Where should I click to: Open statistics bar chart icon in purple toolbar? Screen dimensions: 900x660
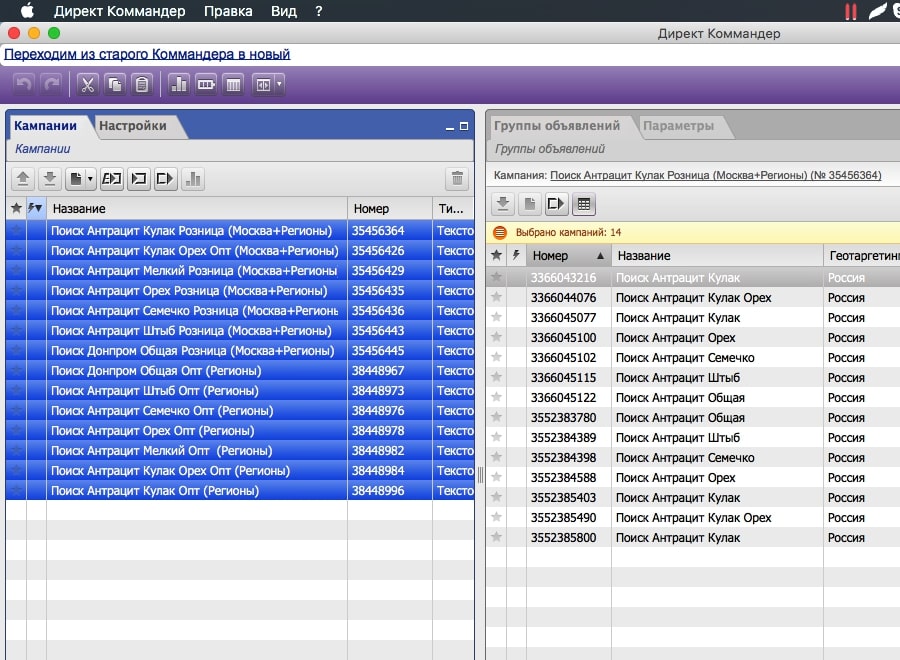click(179, 85)
